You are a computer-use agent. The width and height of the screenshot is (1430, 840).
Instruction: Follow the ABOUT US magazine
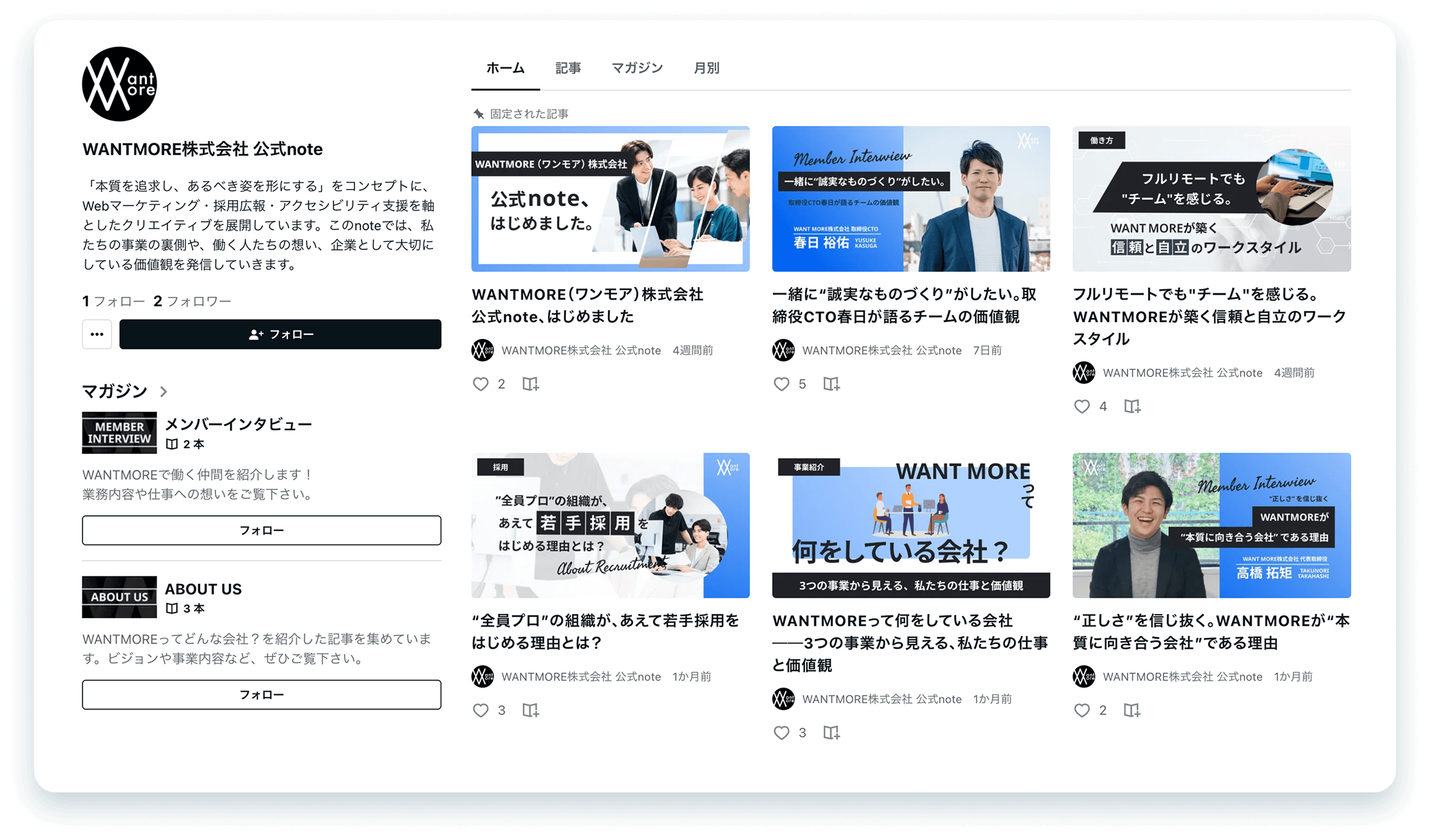point(261,695)
